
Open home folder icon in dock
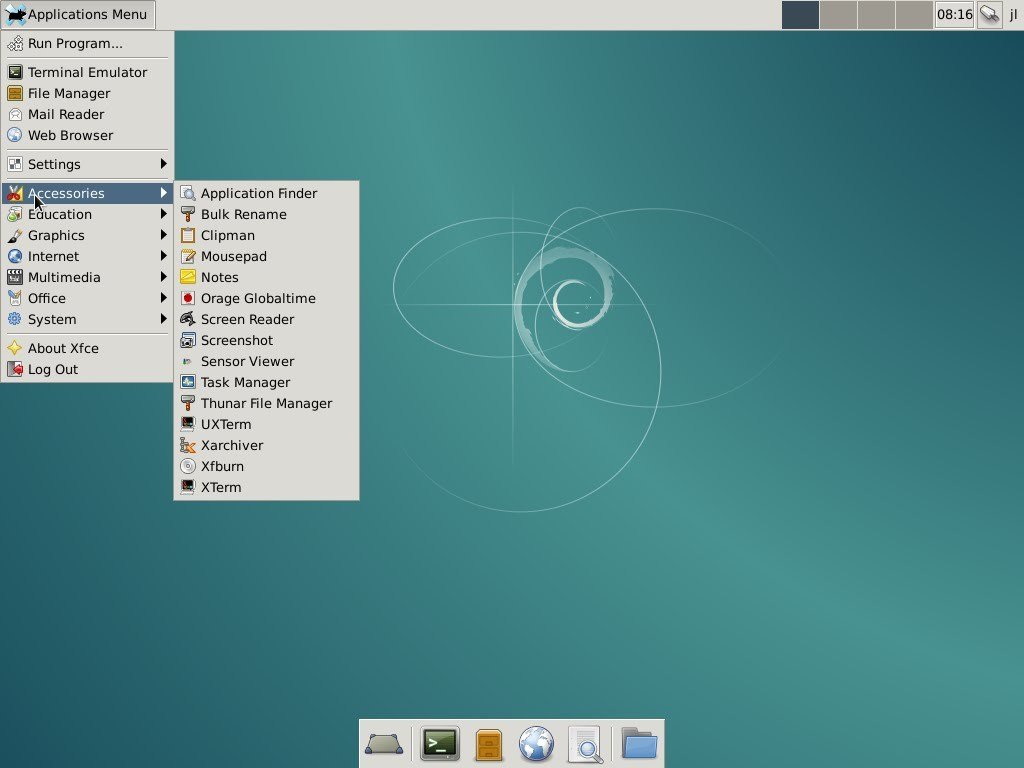(x=639, y=743)
